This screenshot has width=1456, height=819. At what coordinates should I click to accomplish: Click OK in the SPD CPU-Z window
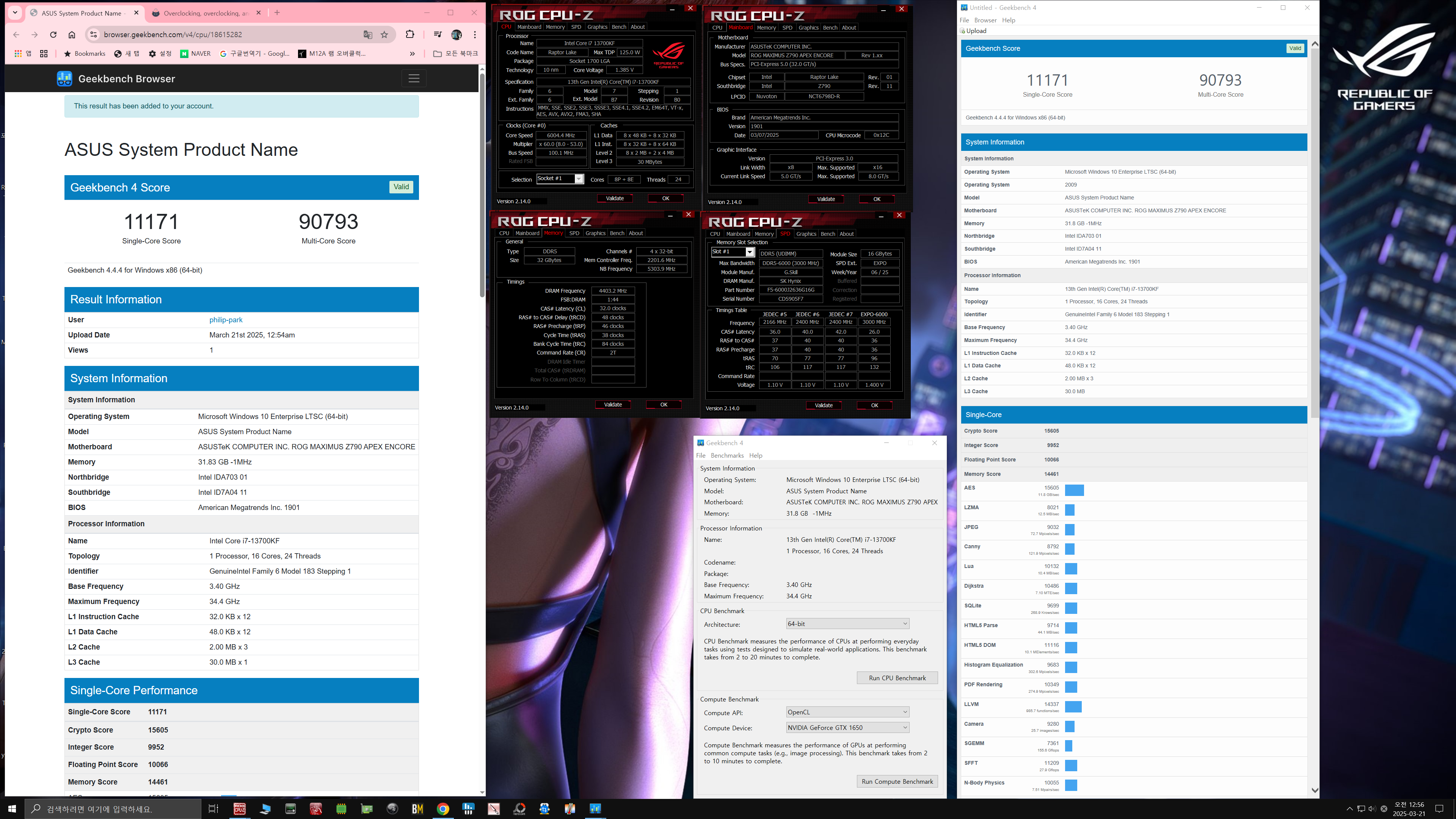pos(874,405)
